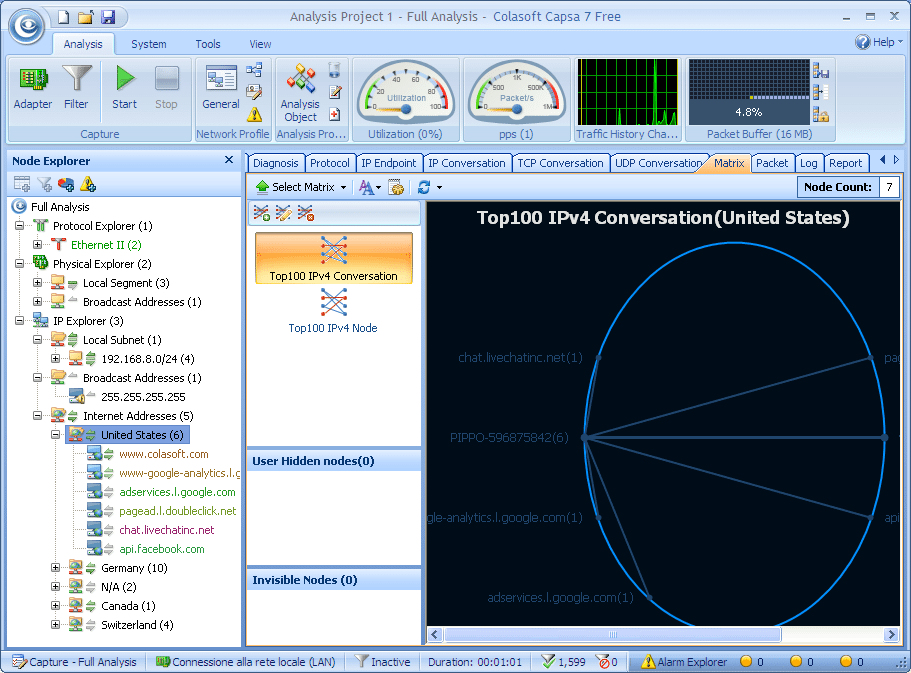The image size is (911, 673).
Task: Collapse the United States tree node
Action: click(x=56, y=435)
